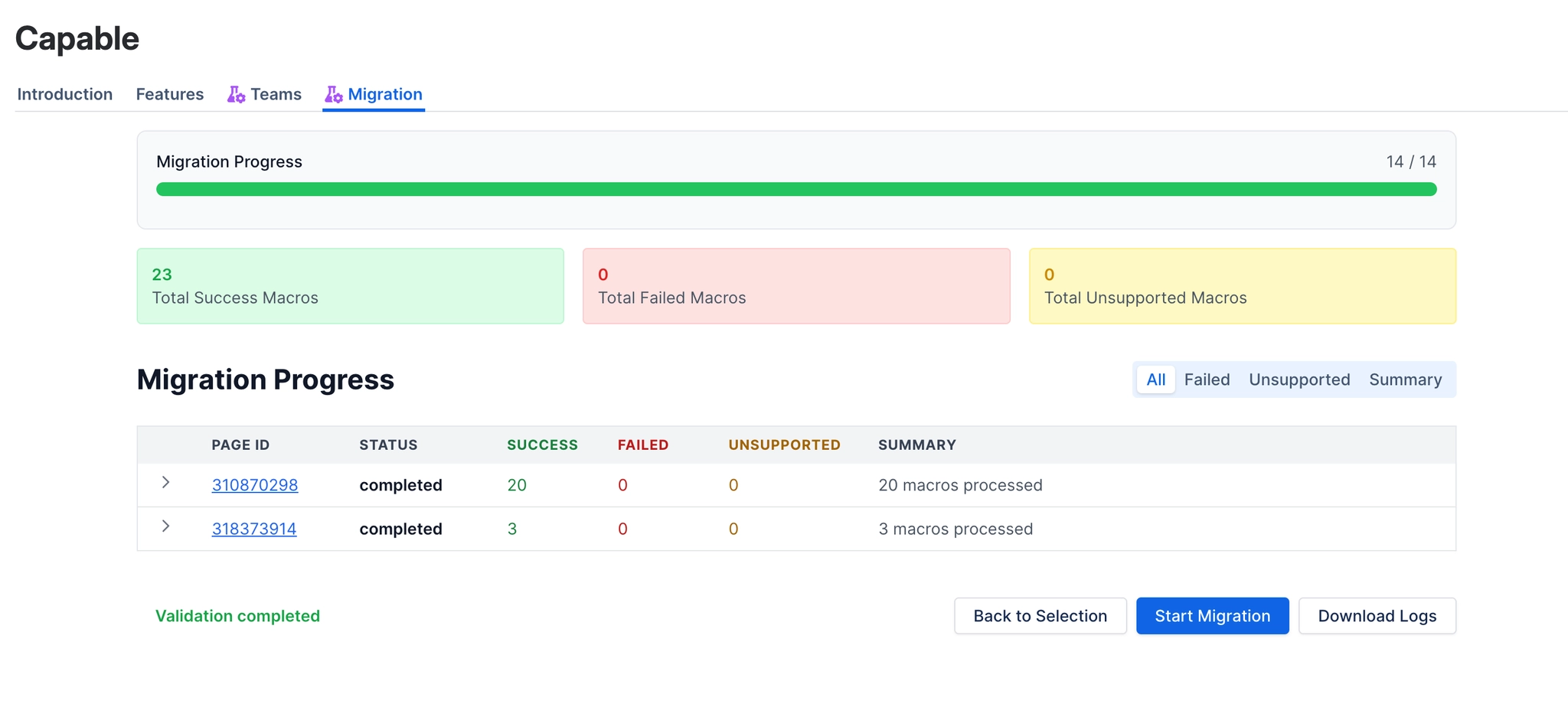This screenshot has height=707, width=1568.
Task: Click the Back to Selection button
Action: (1040, 615)
